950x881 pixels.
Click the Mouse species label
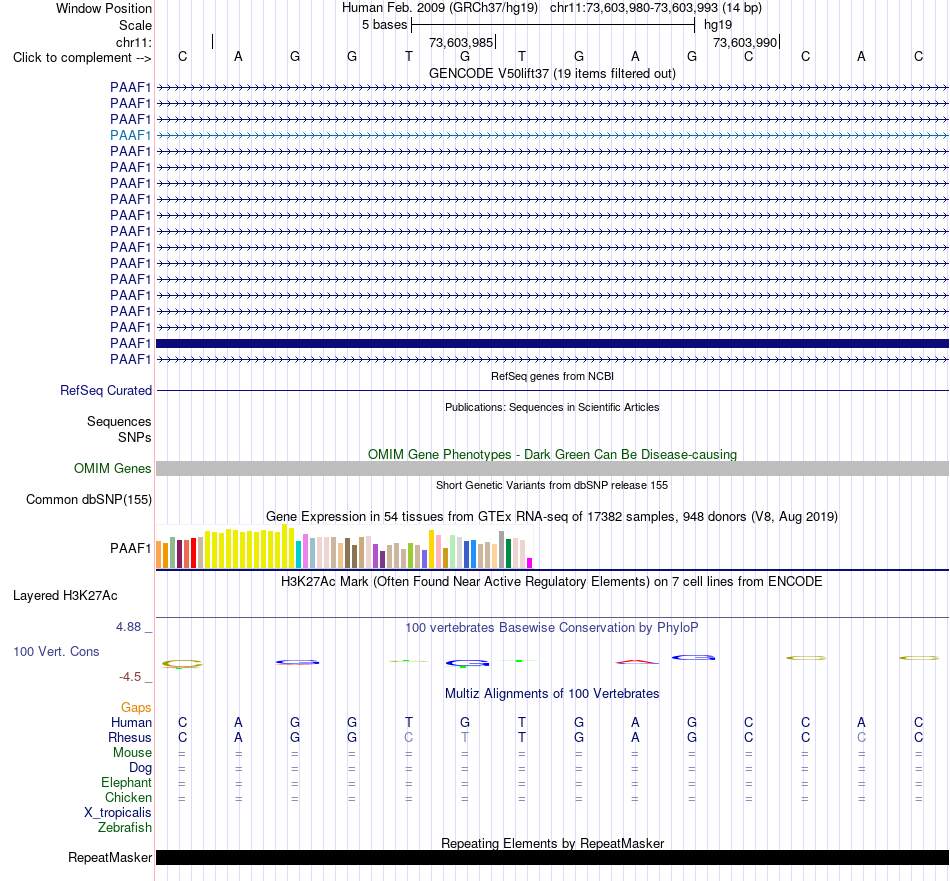point(132,753)
